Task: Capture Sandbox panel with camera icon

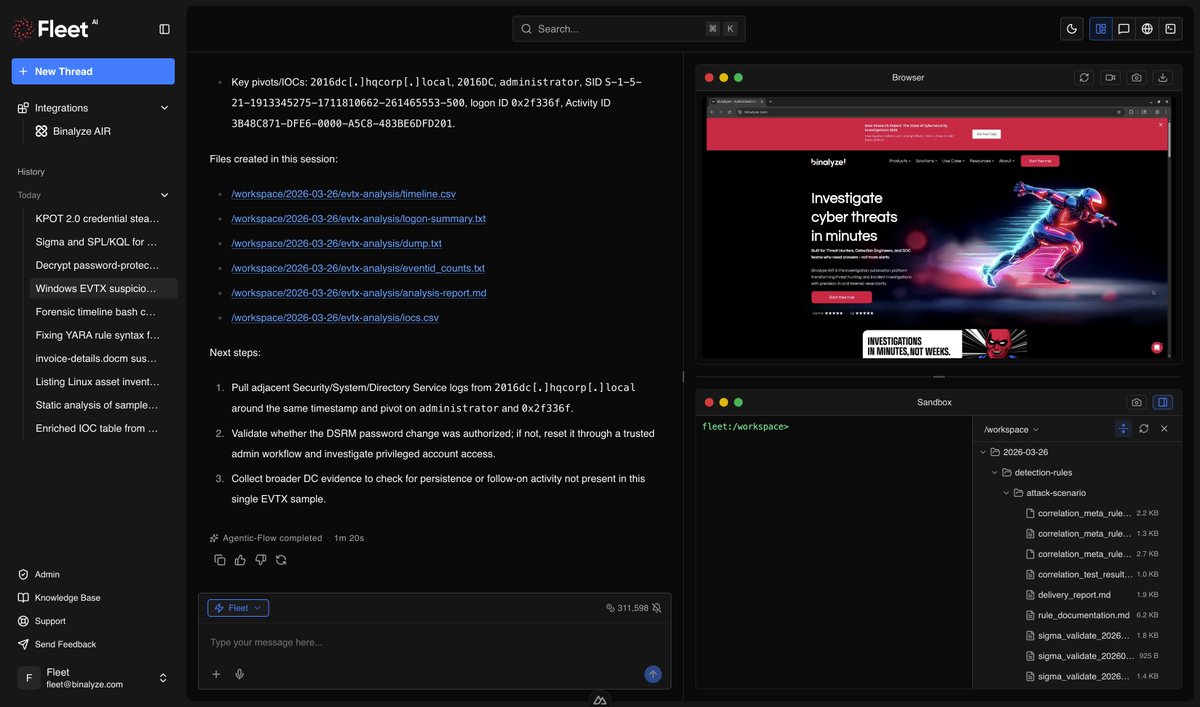Action: click(1136, 402)
